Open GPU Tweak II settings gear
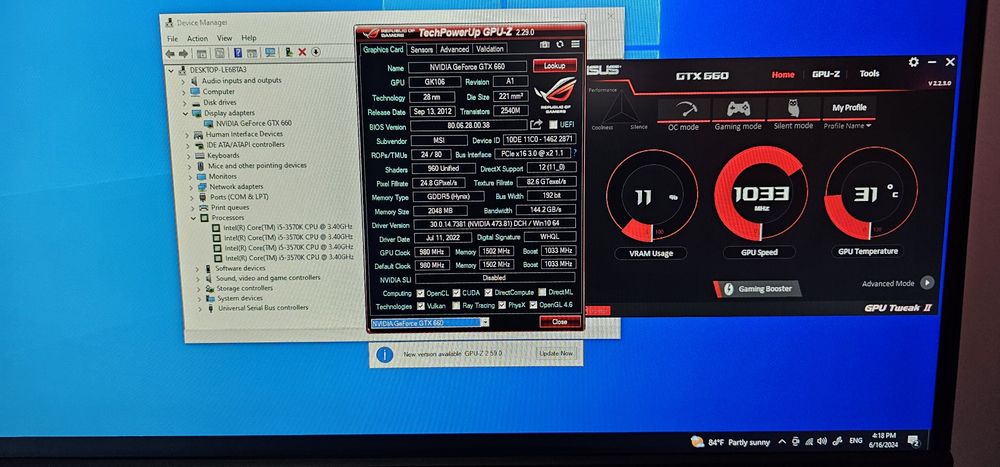The height and width of the screenshot is (467, 1000). point(913,62)
